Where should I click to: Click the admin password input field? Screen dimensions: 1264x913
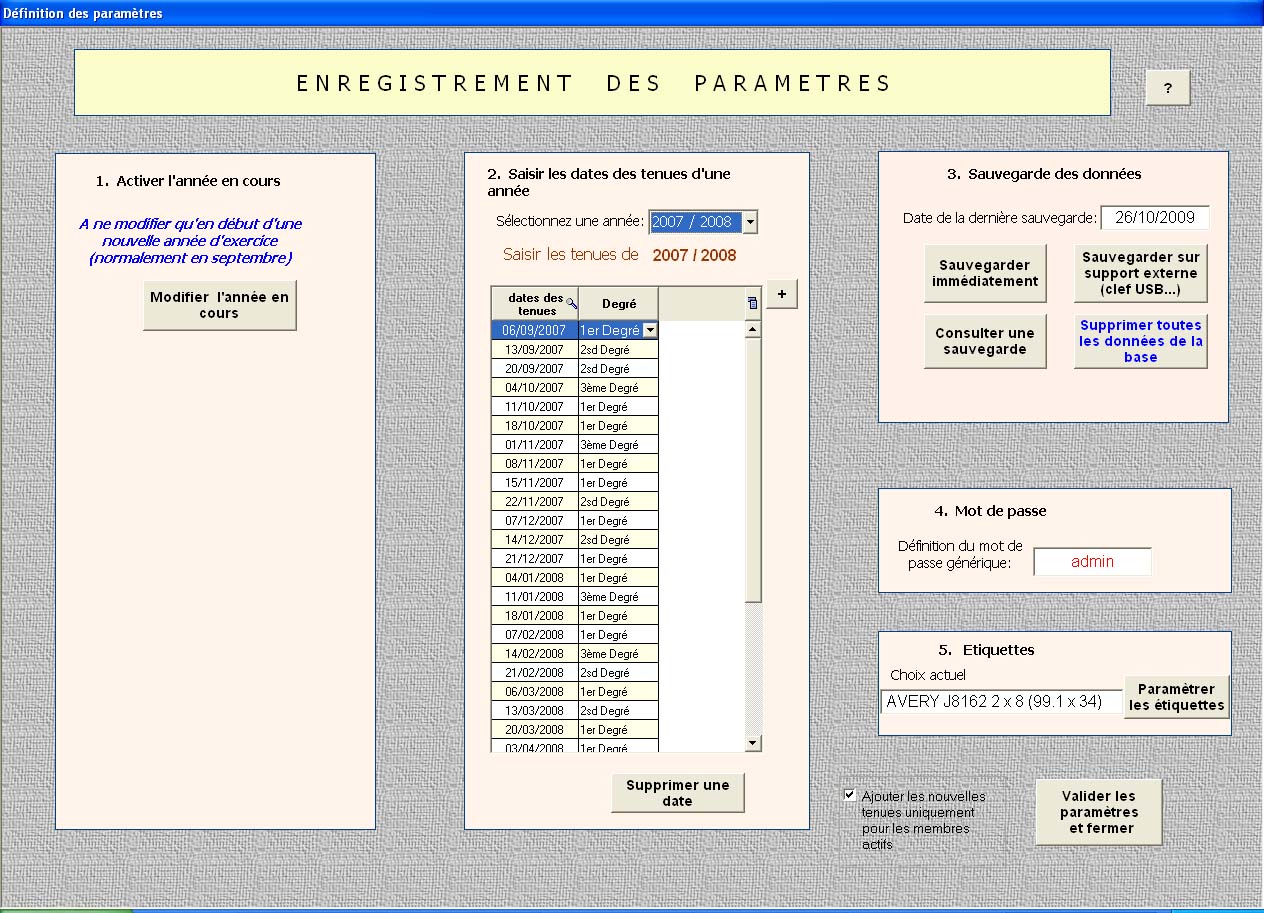click(x=1092, y=562)
